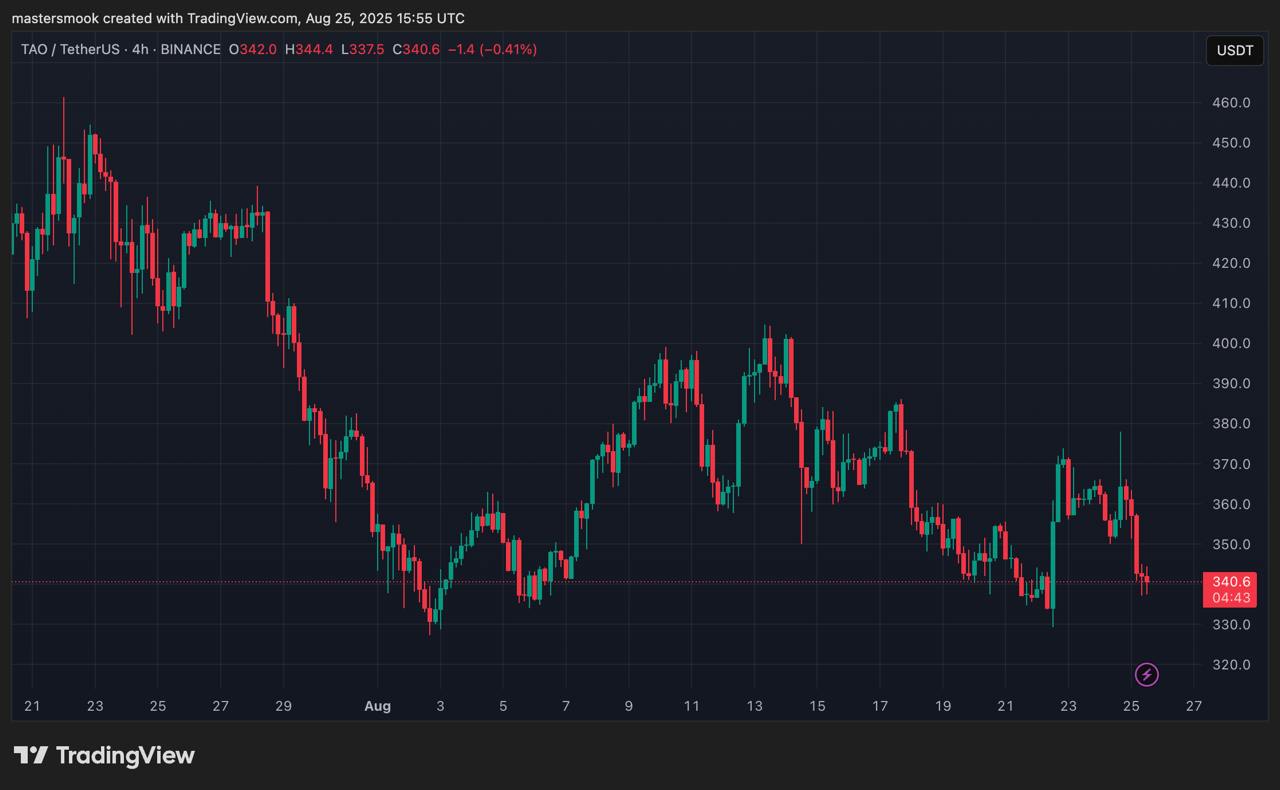The width and height of the screenshot is (1280, 790).
Task: Click the BINANCE exchange label
Action: (190, 49)
